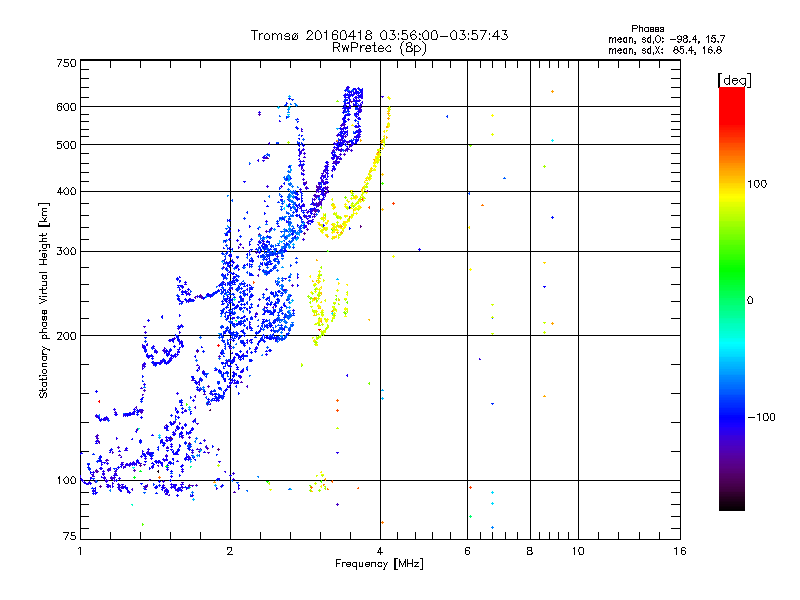Click the colorbar '100' tick label
Screen dimensions: 800x600
(x=757, y=184)
